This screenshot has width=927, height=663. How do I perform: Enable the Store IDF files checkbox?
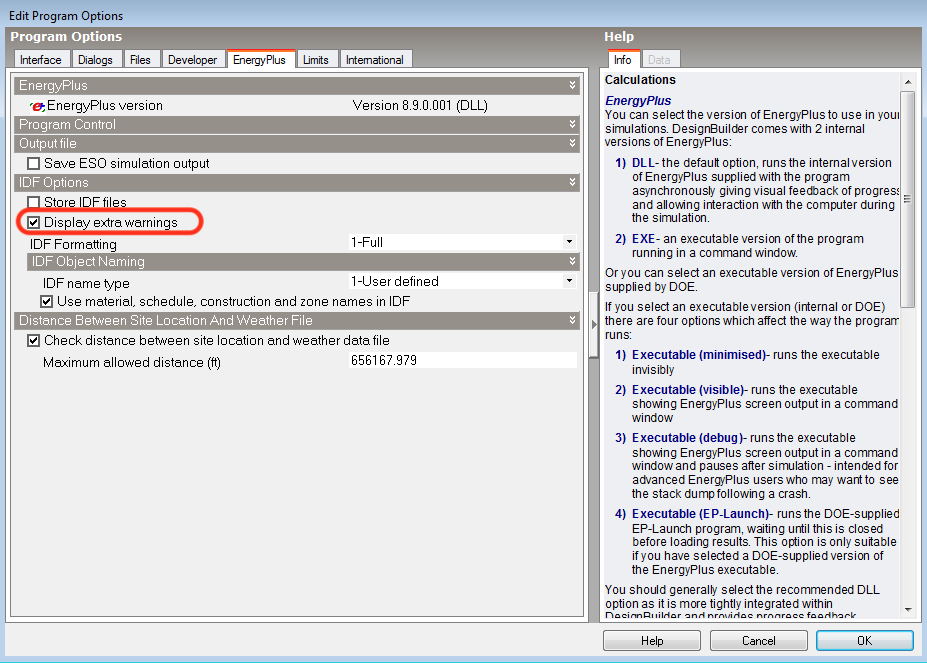[34, 202]
